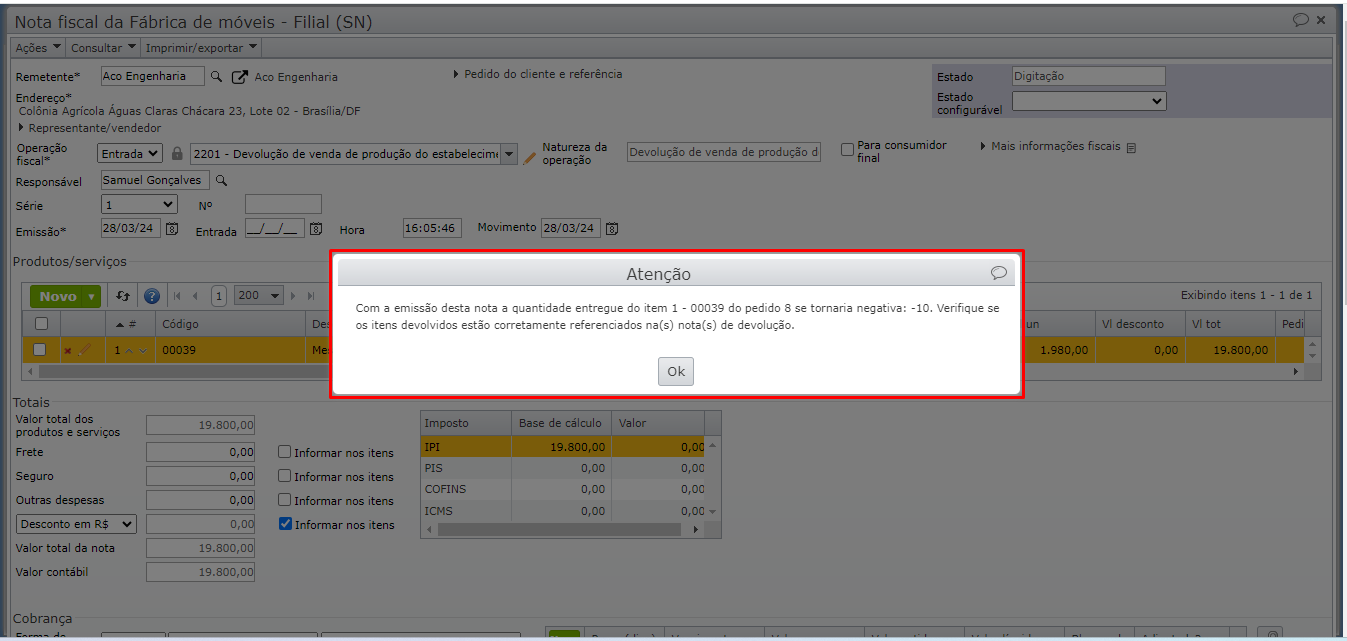Open the Desconto em R$ dropdown
Image resolution: width=1347 pixels, height=641 pixels.
pos(77,524)
